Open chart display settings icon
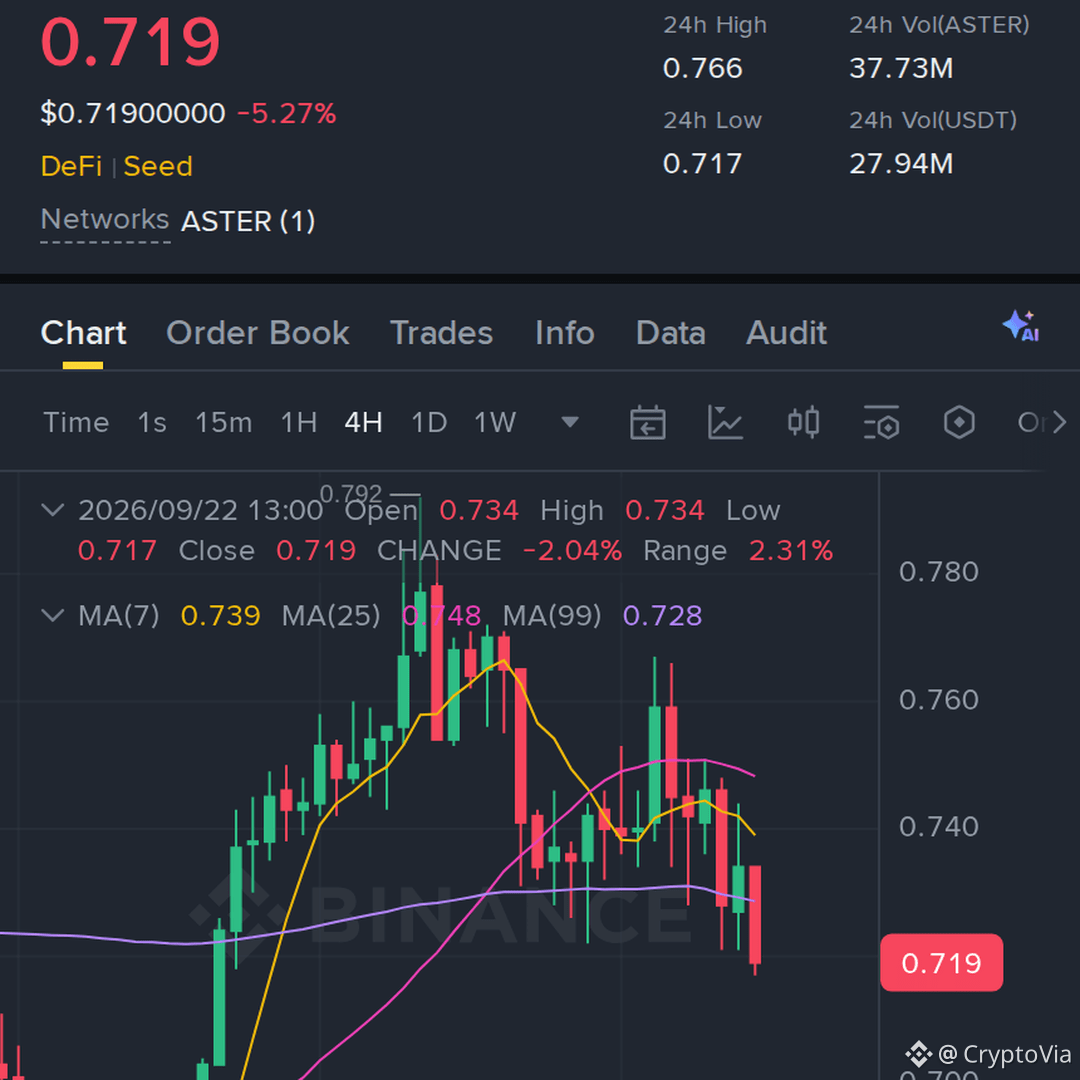 coord(882,422)
